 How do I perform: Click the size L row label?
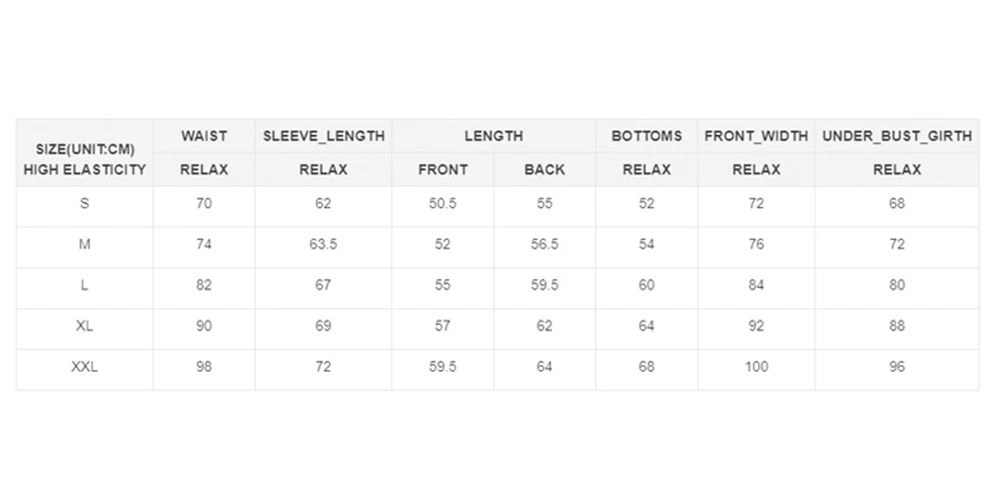(84, 286)
